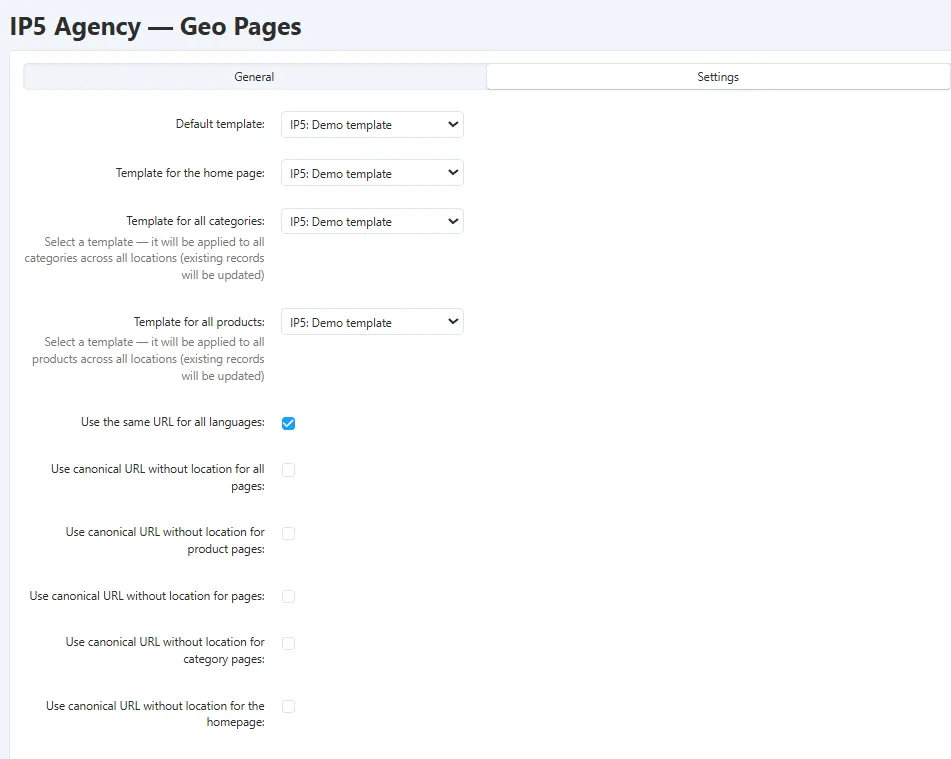This screenshot has width=951, height=759.
Task: Open the Template for all products dropdown
Action: pos(372,322)
